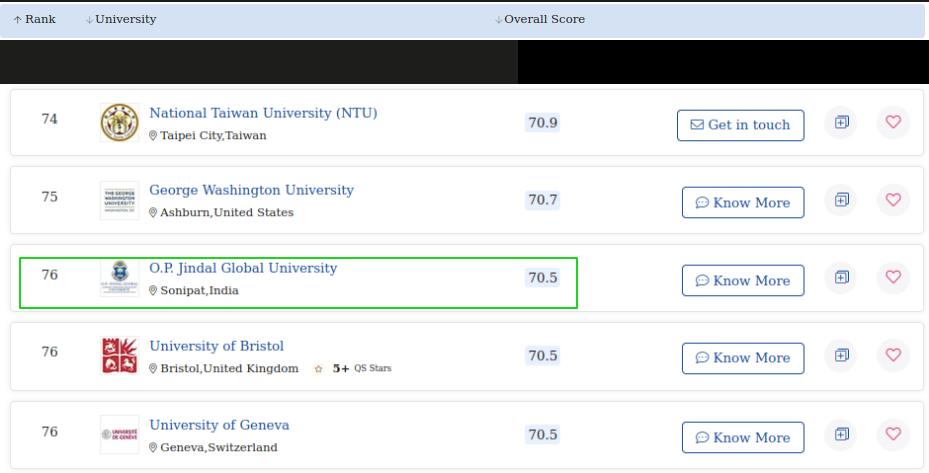
Task: Add University of Geneva to compare
Action: pyautogui.click(x=841, y=434)
